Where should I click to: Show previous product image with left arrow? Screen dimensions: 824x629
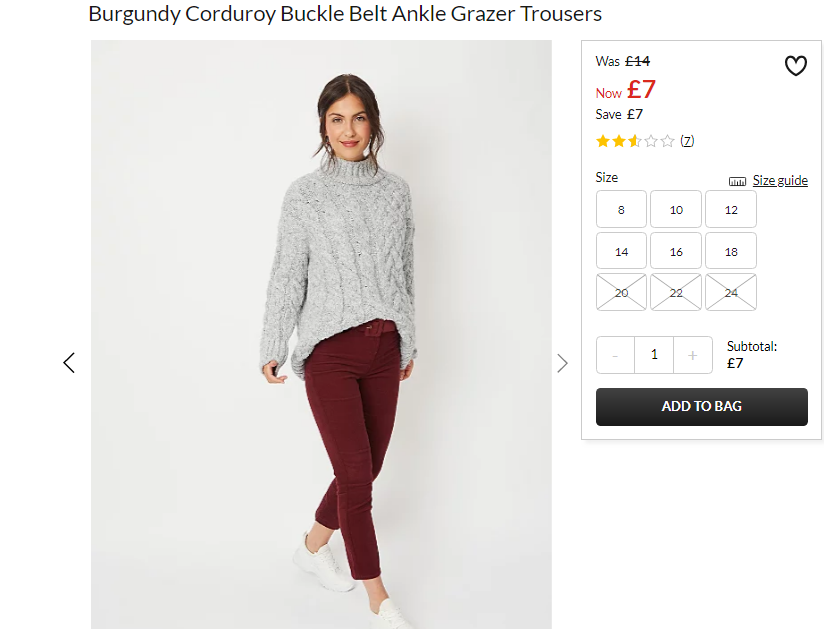(x=69, y=363)
